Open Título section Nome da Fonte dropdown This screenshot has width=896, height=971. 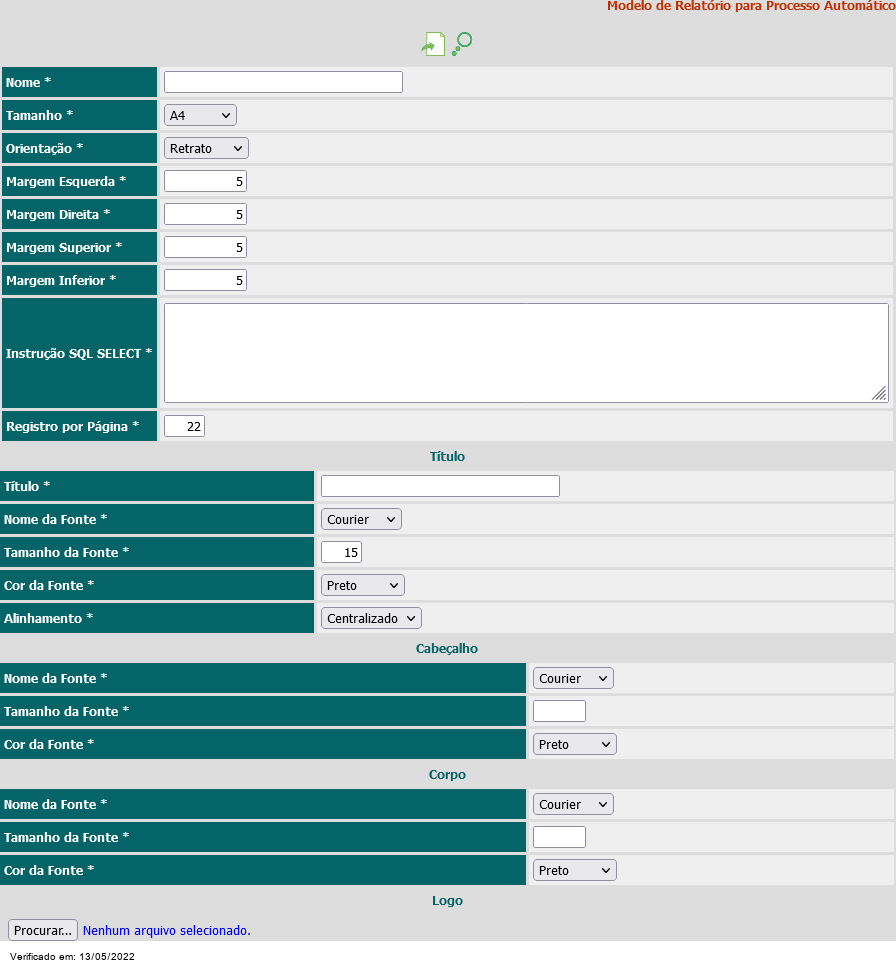[361, 520]
